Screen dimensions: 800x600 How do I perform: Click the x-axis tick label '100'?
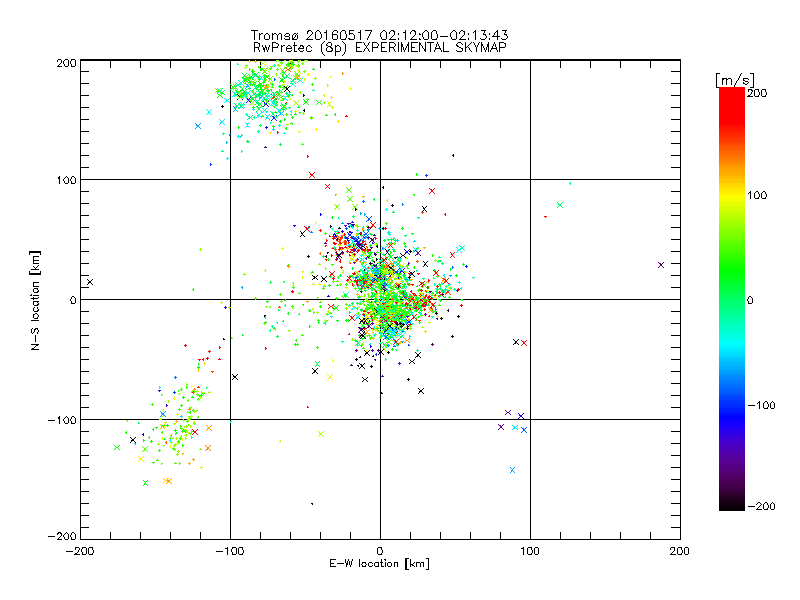[x=530, y=551]
